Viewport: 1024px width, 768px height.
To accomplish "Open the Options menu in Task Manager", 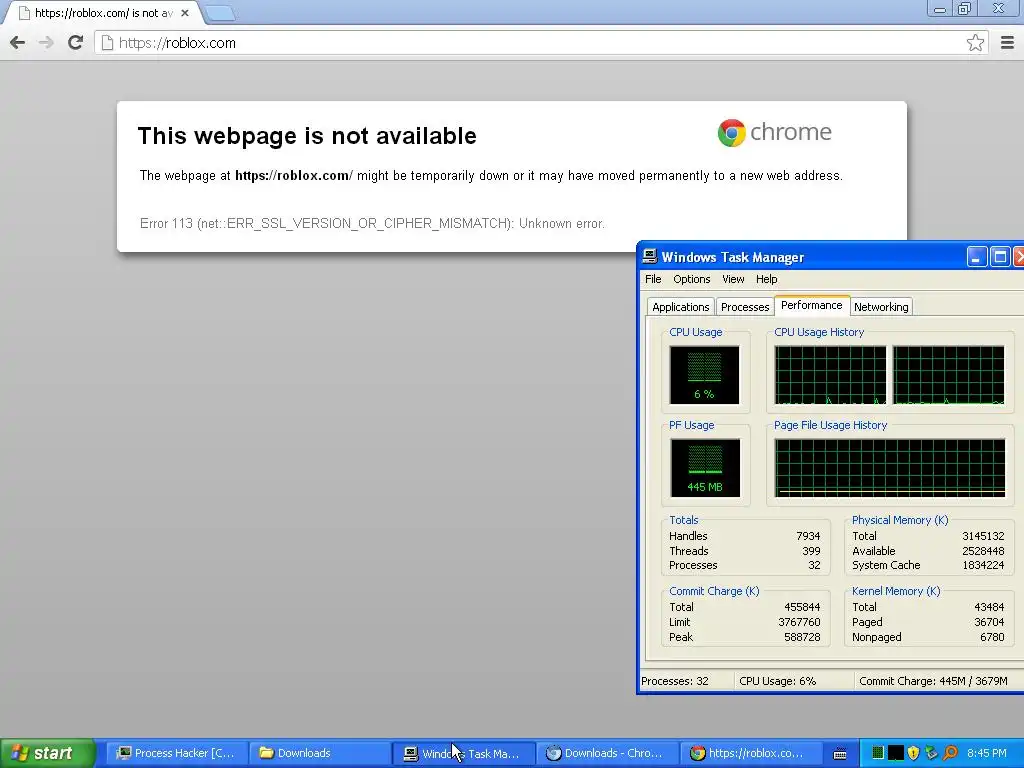I will pos(692,279).
